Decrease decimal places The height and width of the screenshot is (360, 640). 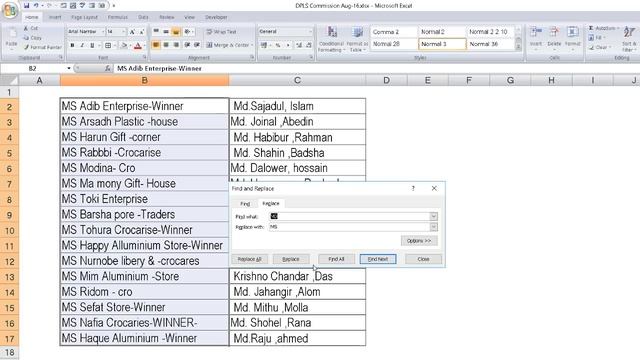pyautogui.click(x=309, y=45)
